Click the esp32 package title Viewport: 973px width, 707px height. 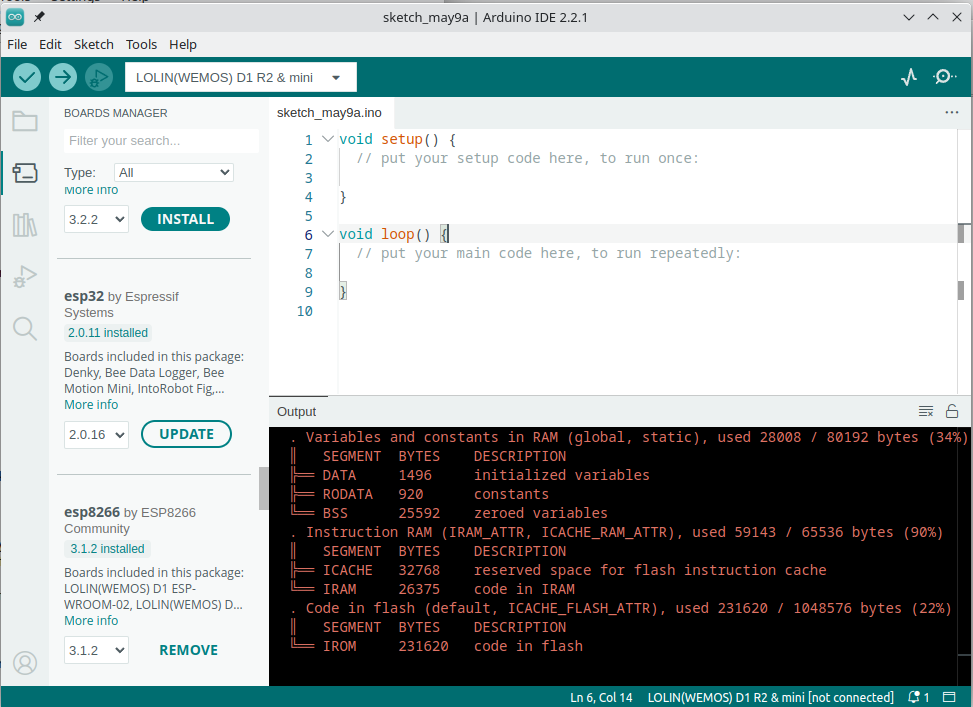pyautogui.click(x=84, y=296)
